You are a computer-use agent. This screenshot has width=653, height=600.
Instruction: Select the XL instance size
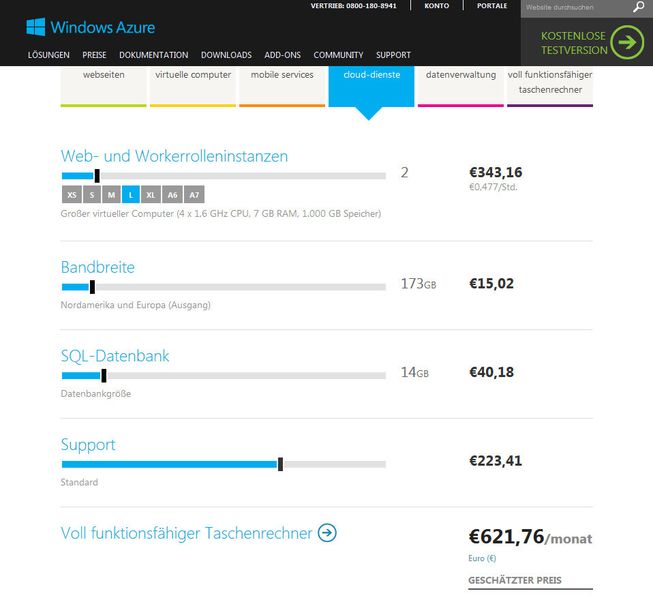(x=151, y=194)
